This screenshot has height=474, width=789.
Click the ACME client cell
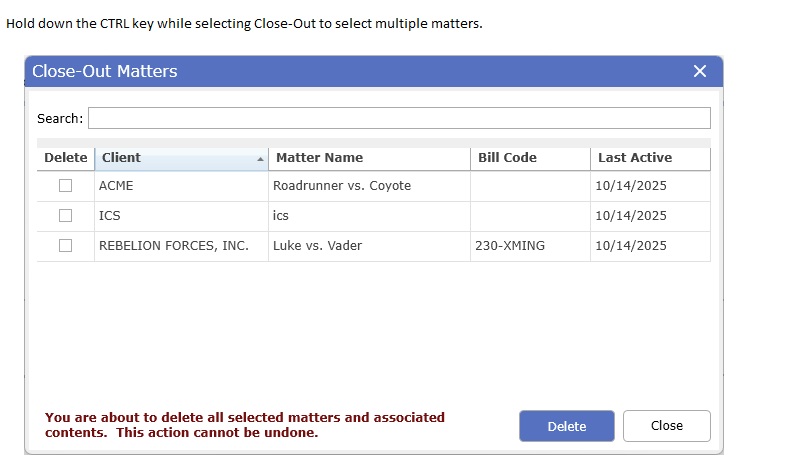[x=116, y=186]
